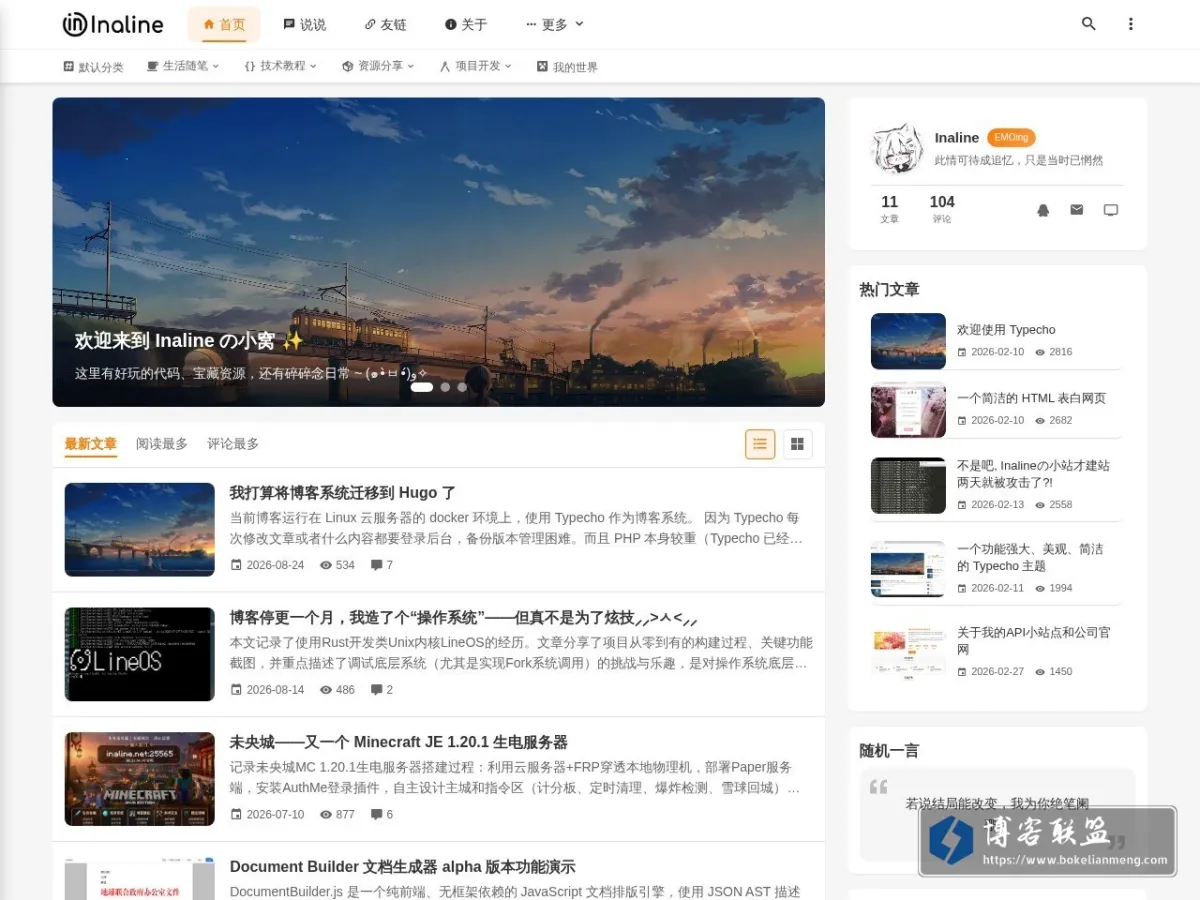Click thumbnail of Typecho 主题 hot article

(x=908, y=569)
